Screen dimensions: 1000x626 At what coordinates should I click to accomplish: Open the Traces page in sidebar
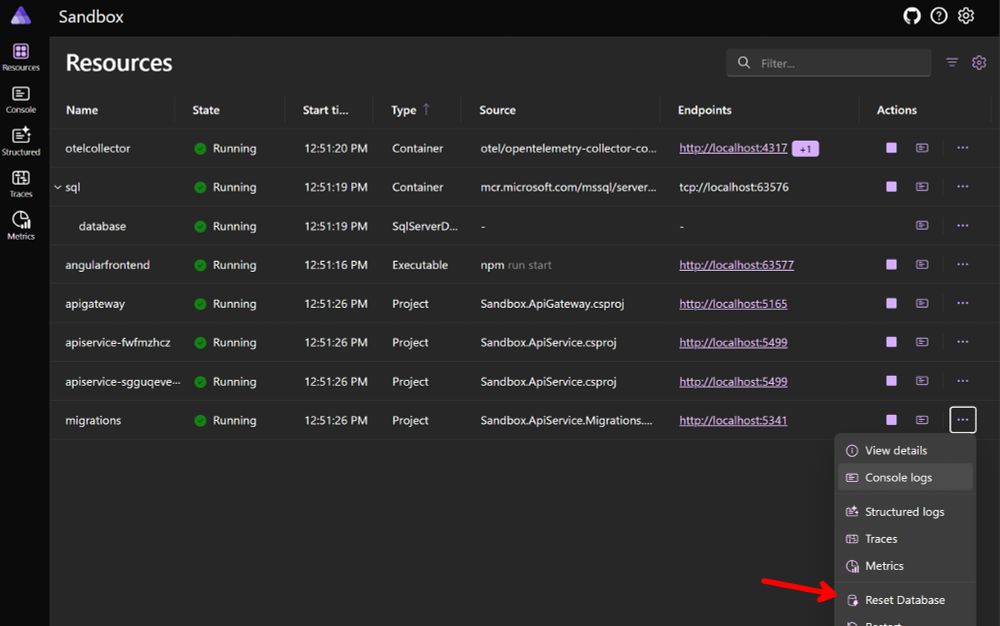20,184
